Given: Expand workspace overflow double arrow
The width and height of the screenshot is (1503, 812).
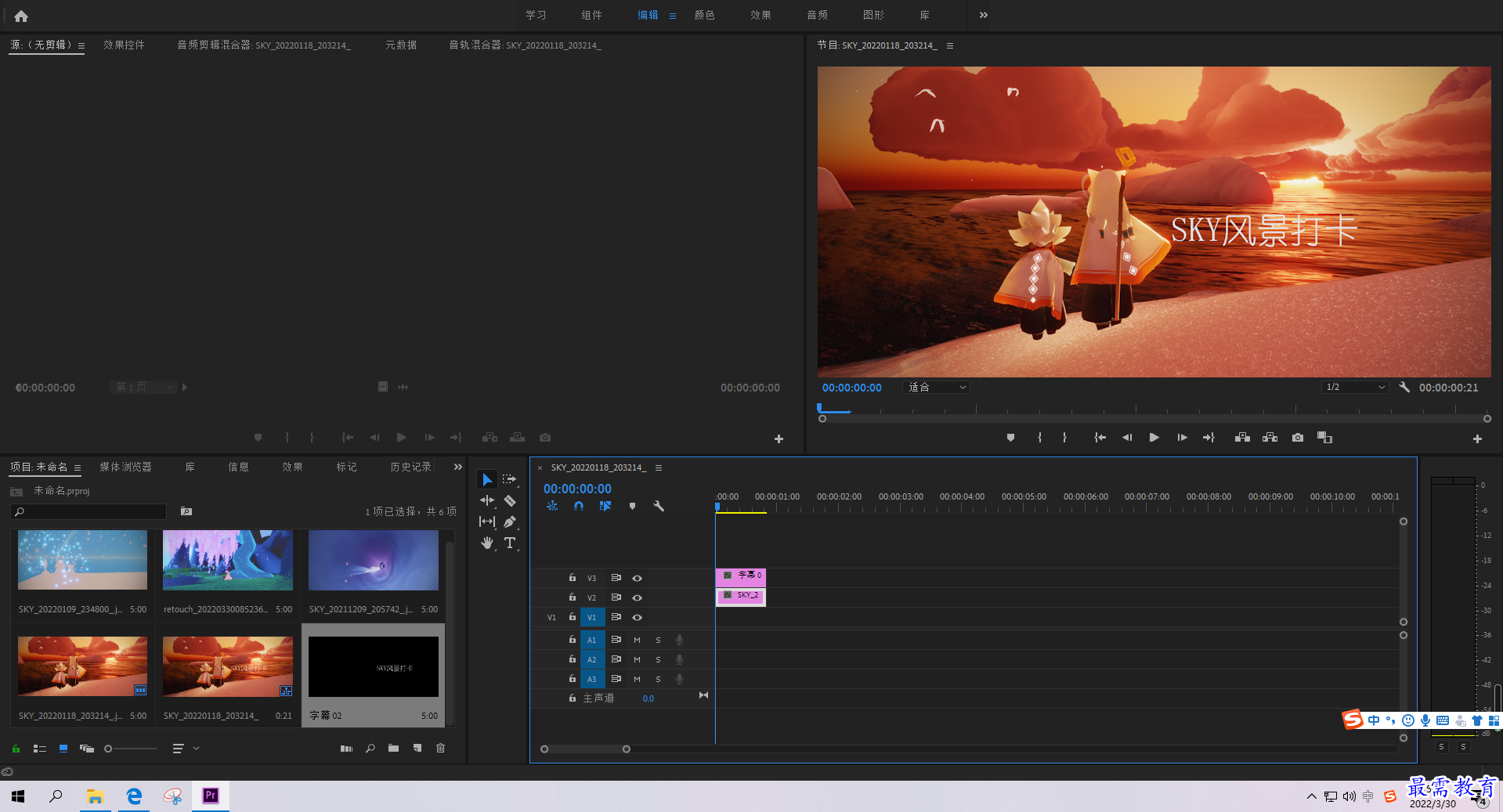Looking at the screenshot, I should click(x=984, y=15).
